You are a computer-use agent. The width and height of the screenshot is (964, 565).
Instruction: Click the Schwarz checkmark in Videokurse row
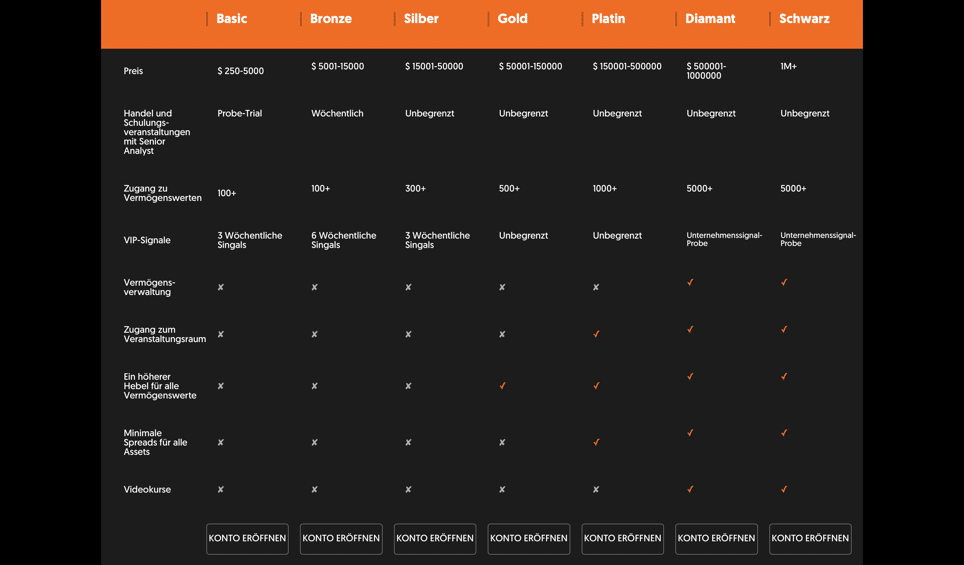[784, 490]
